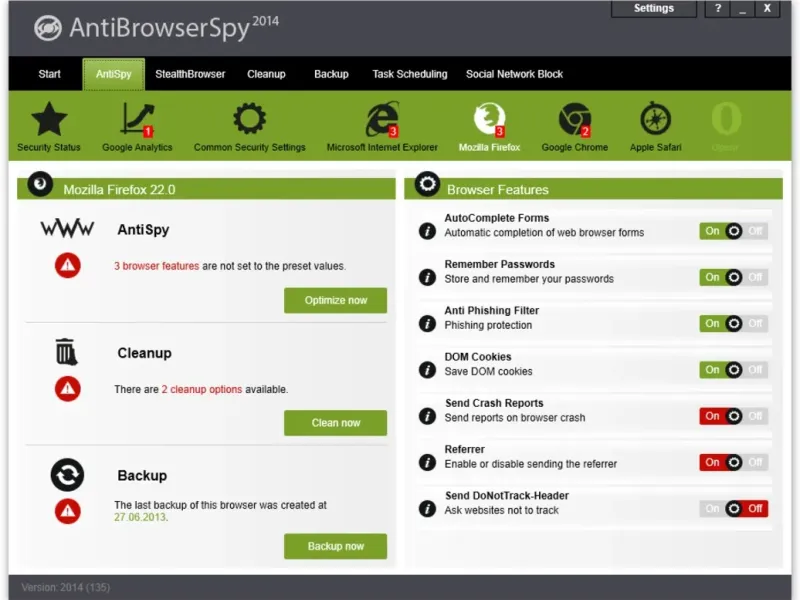Click info icon beside DOM Cookies

[x=427, y=370]
